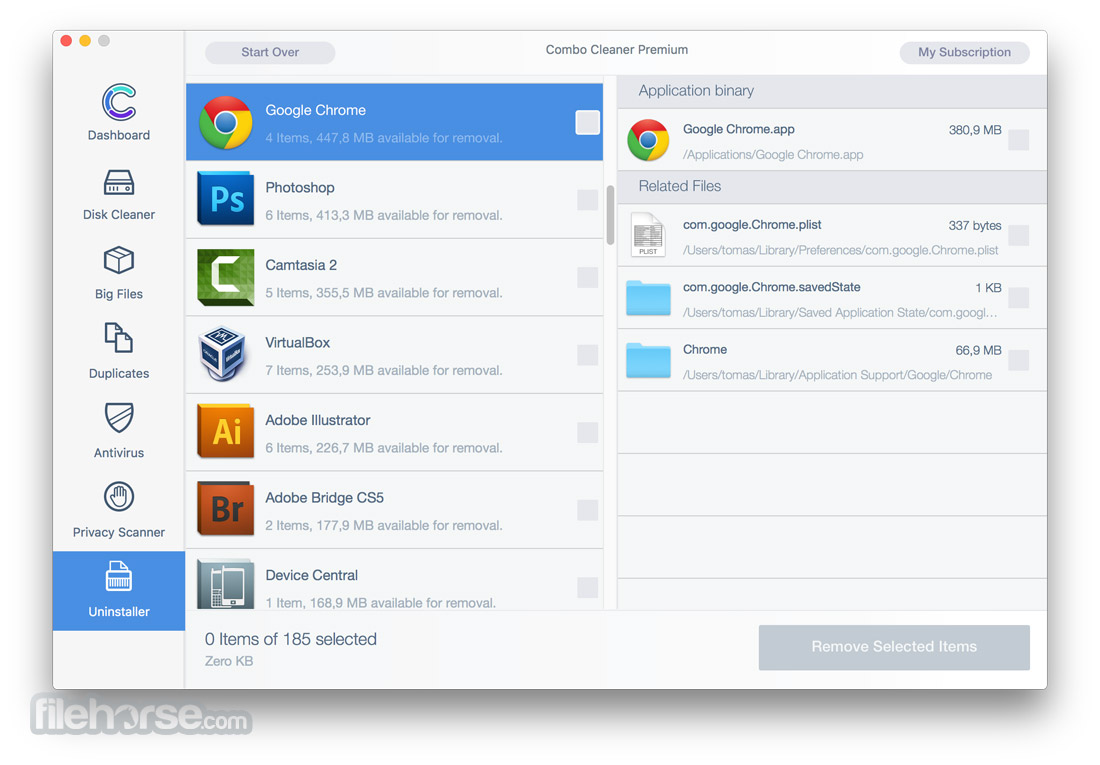Open the Dashboard icon in sidebar
Image resolution: width=1100 pixels, height=765 pixels.
pyautogui.click(x=119, y=102)
